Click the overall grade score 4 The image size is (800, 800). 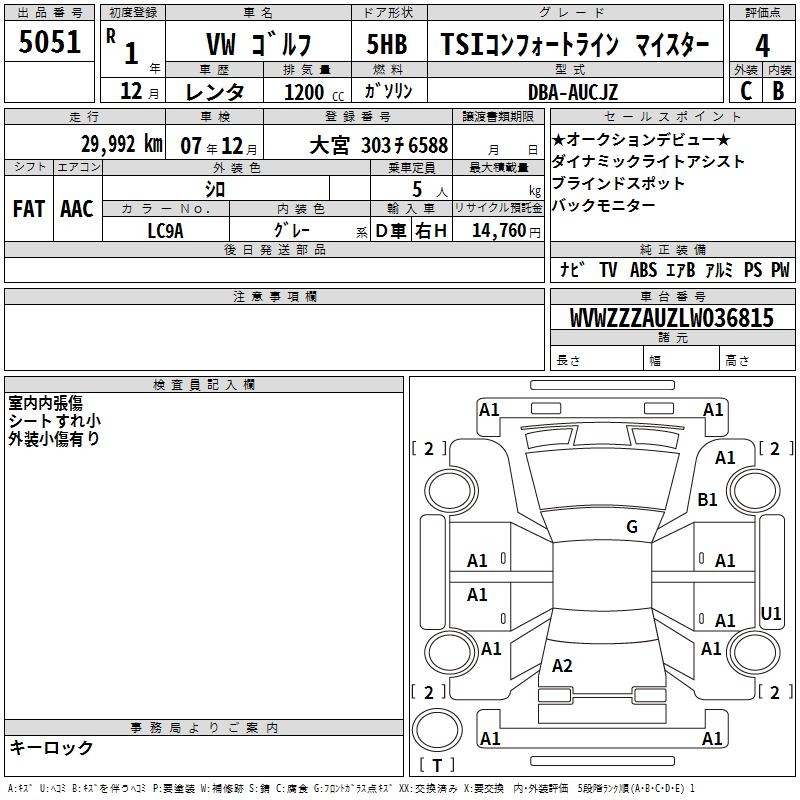(763, 45)
